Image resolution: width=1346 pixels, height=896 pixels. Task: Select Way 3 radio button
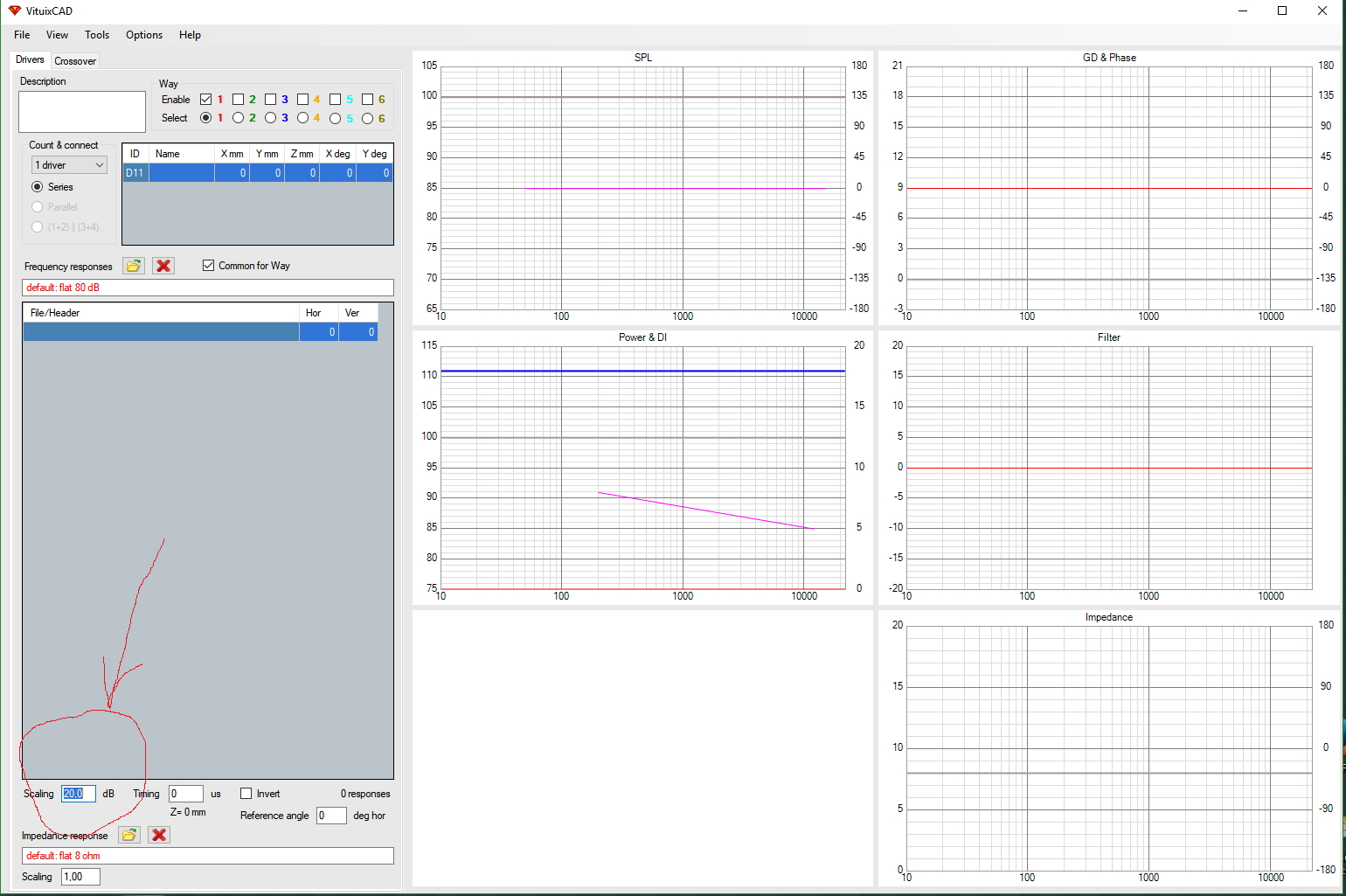point(270,118)
